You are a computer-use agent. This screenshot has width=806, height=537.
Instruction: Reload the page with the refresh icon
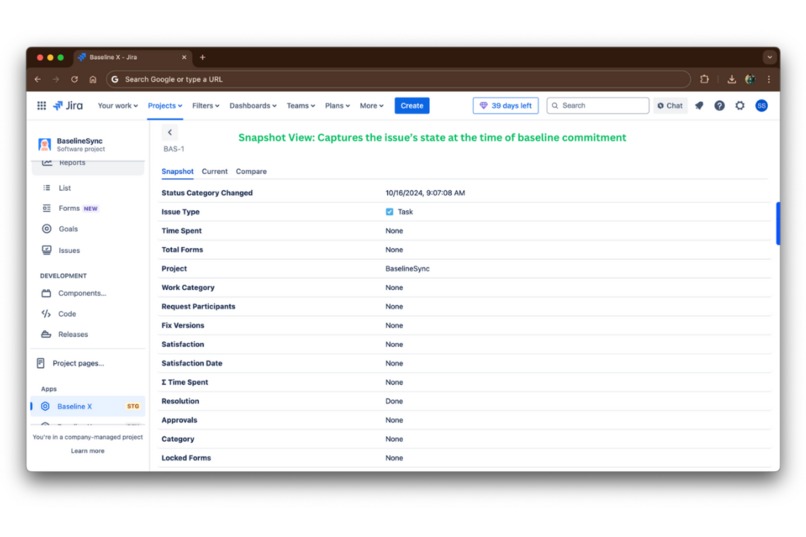(x=75, y=79)
